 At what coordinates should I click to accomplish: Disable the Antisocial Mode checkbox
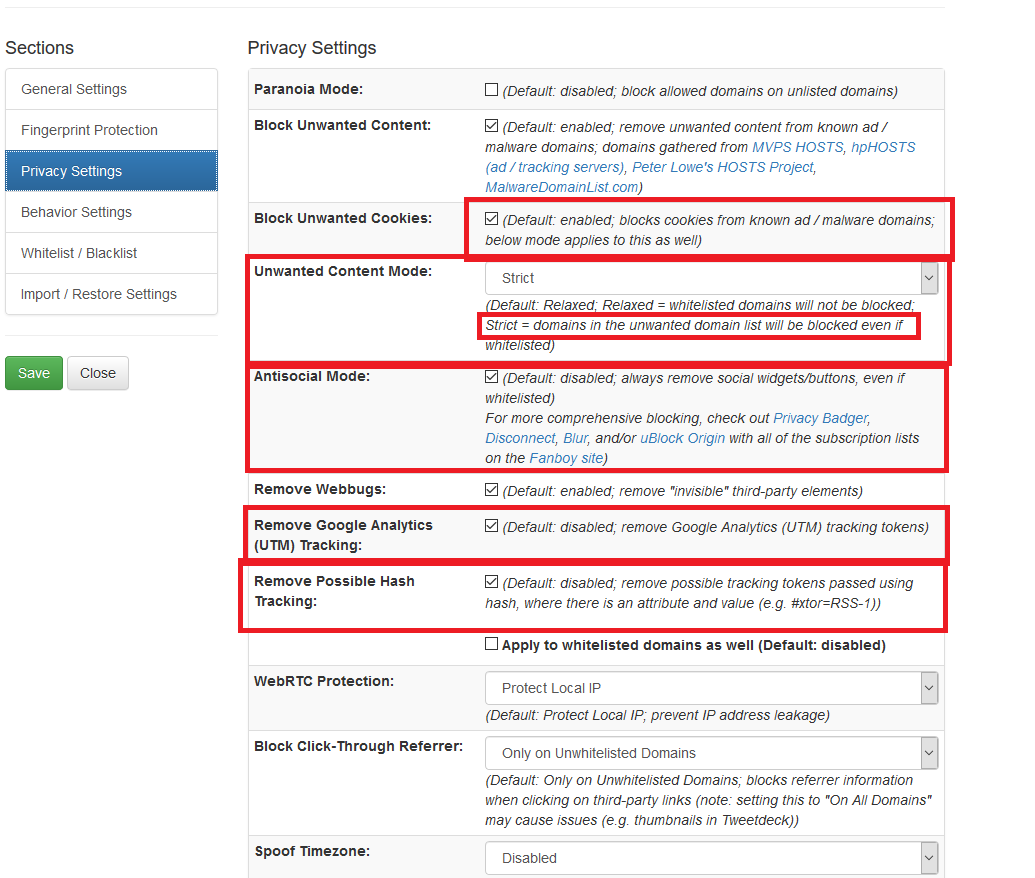[491, 377]
